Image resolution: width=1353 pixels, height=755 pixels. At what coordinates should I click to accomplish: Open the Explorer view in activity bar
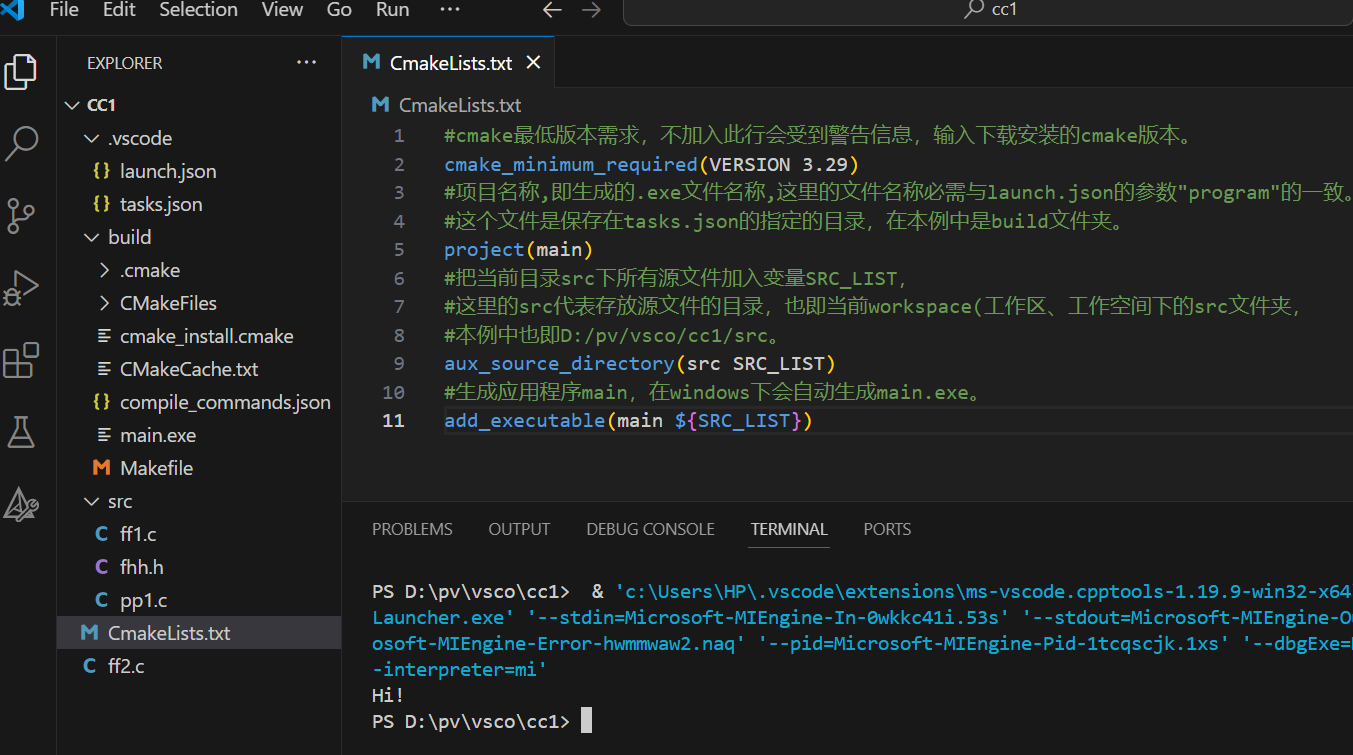coord(21,71)
